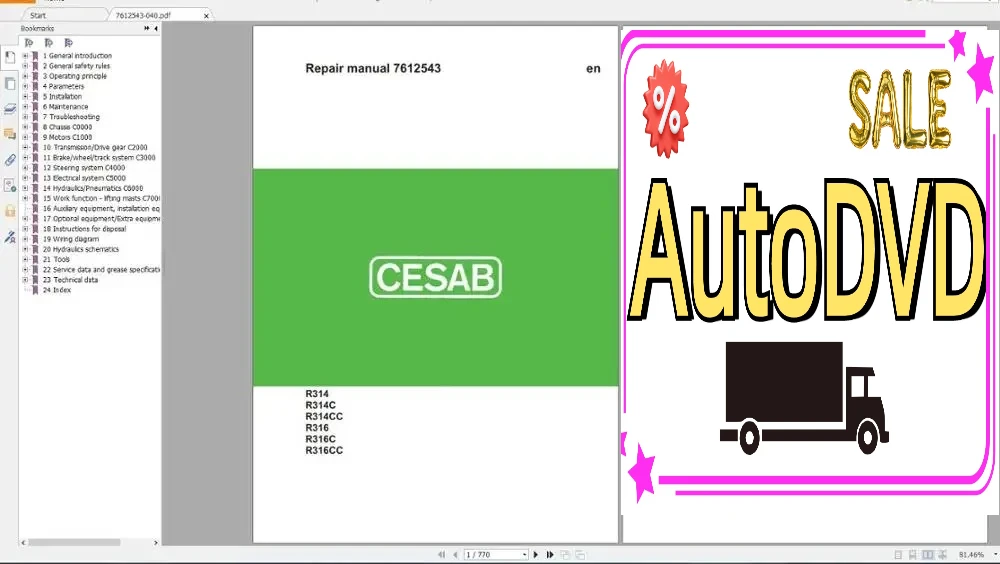Expand the 7 Troubleshooting bookmark node
The width and height of the screenshot is (1000, 564).
click(26, 117)
